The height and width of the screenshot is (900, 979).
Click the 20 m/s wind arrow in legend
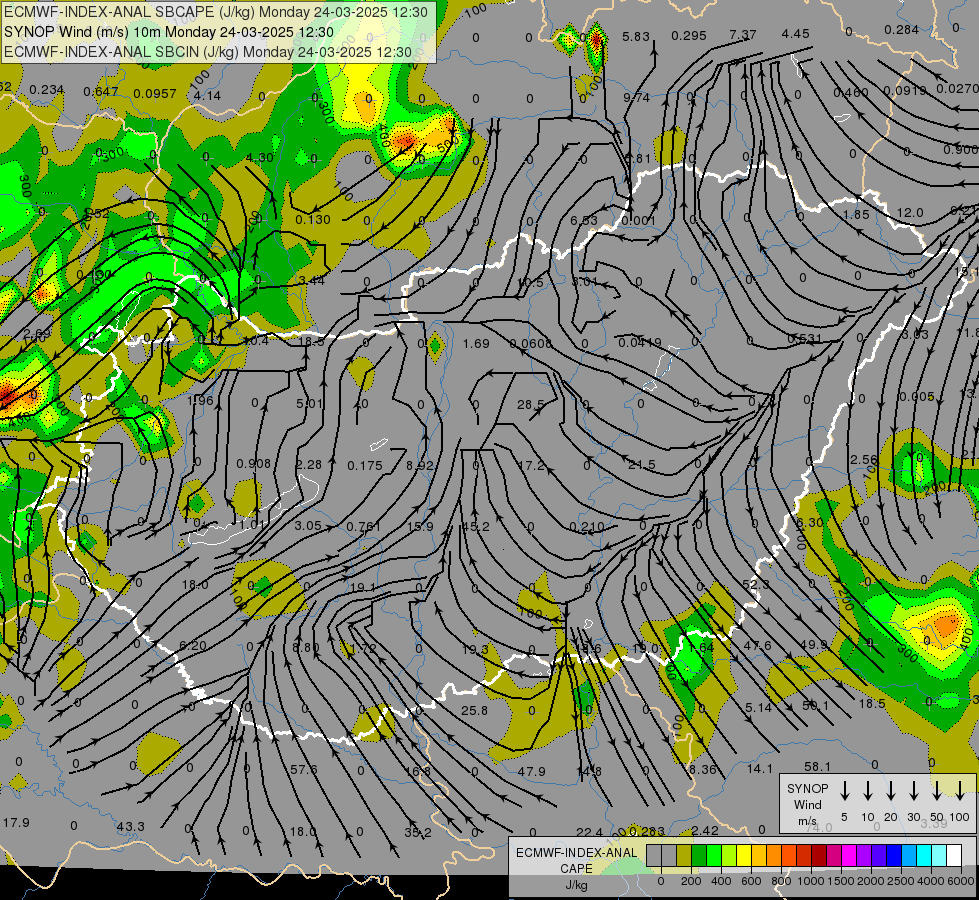pyautogui.click(x=890, y=791)
